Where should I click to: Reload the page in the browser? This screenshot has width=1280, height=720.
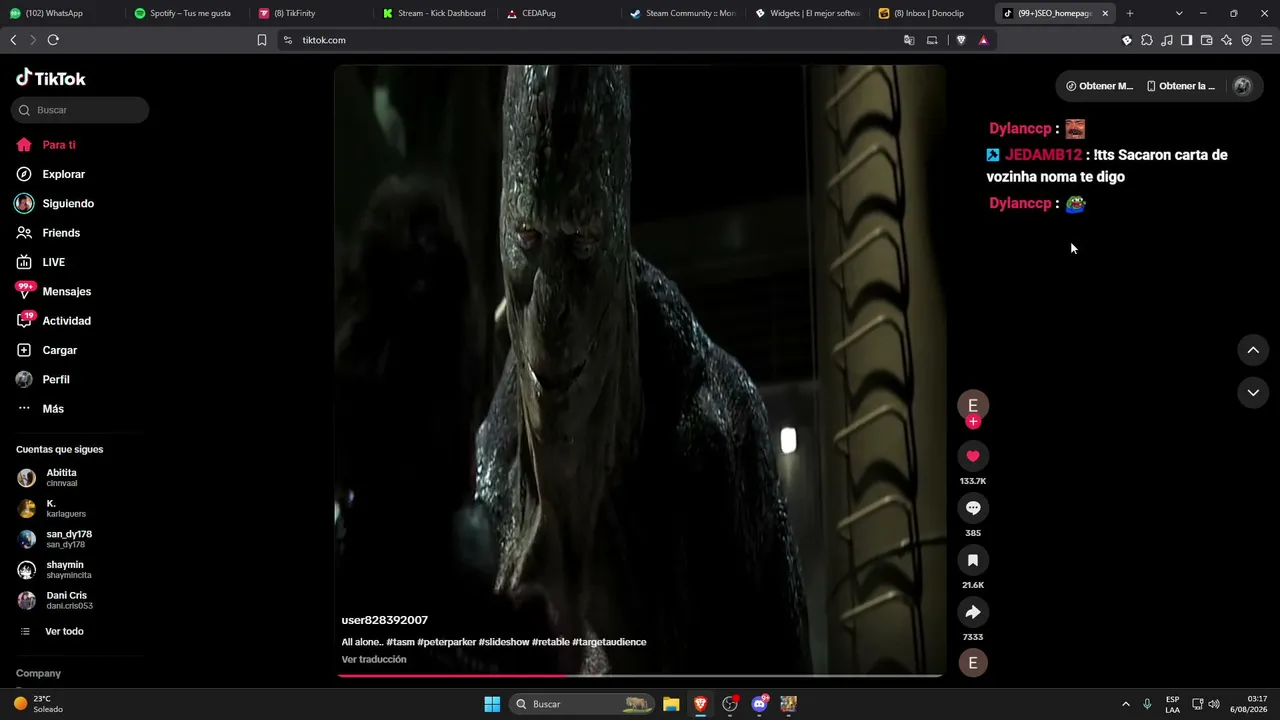pos(53,40)
